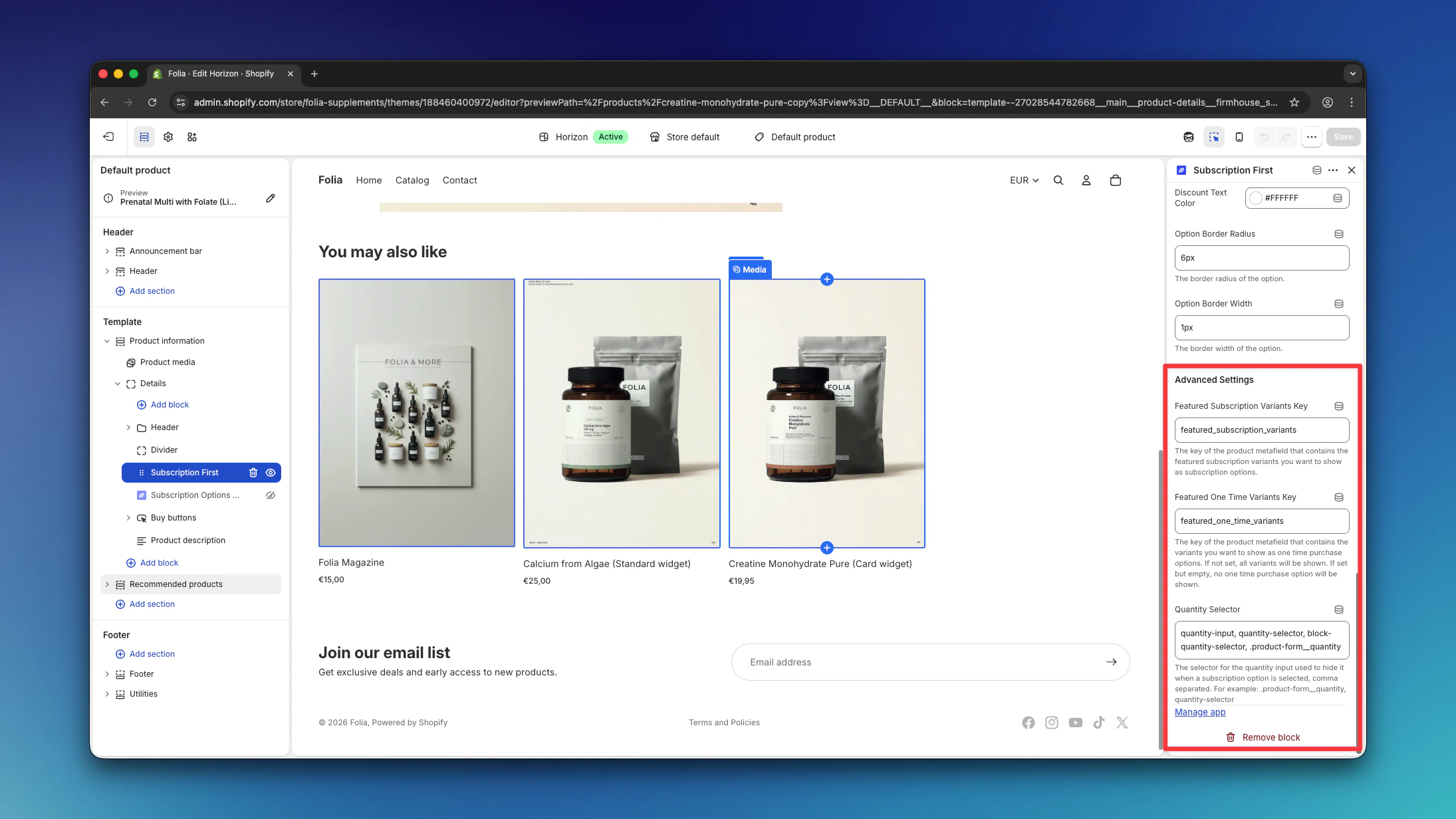Click the edit pencil next to Preview
Screen dimensions: 1456x819
271,198
